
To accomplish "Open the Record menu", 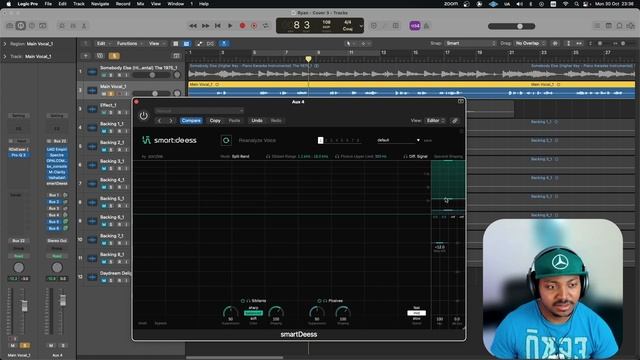I will (123, 4).
